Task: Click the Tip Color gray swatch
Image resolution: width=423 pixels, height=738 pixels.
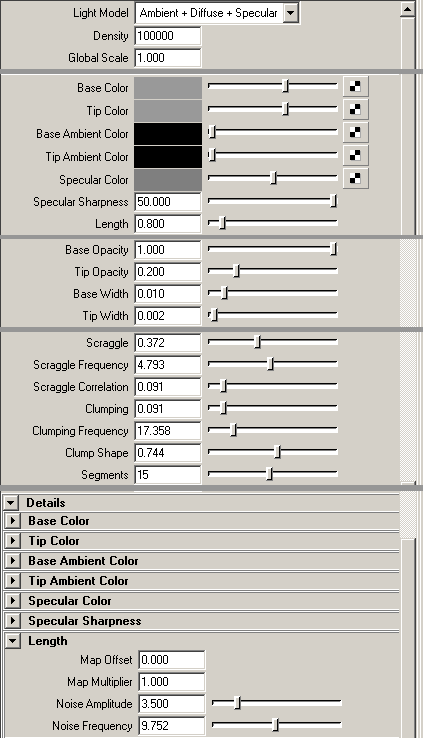Action: pyautogui.click(x=168, y=111)
